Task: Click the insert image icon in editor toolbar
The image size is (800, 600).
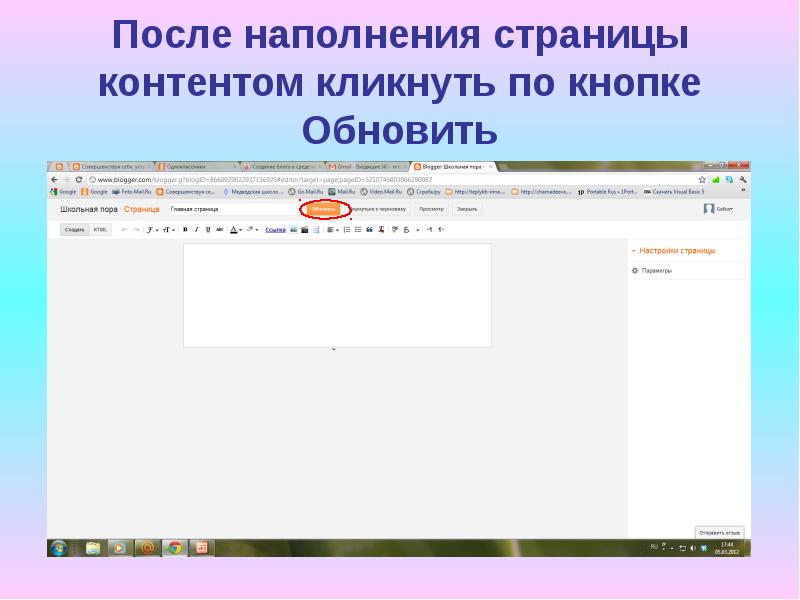Action: coord(294,230)
